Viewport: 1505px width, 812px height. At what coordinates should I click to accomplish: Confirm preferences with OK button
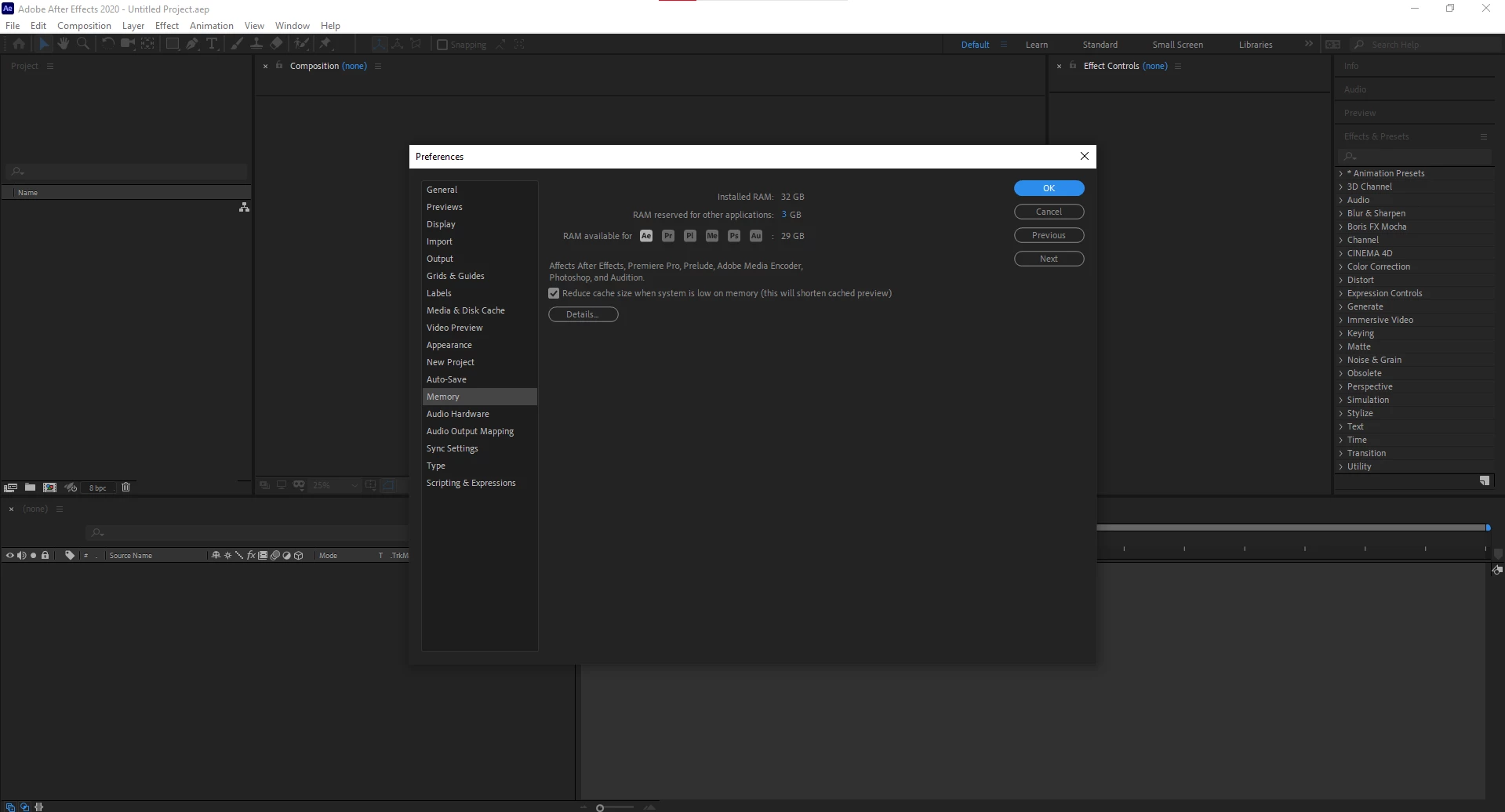point(1049,188)
